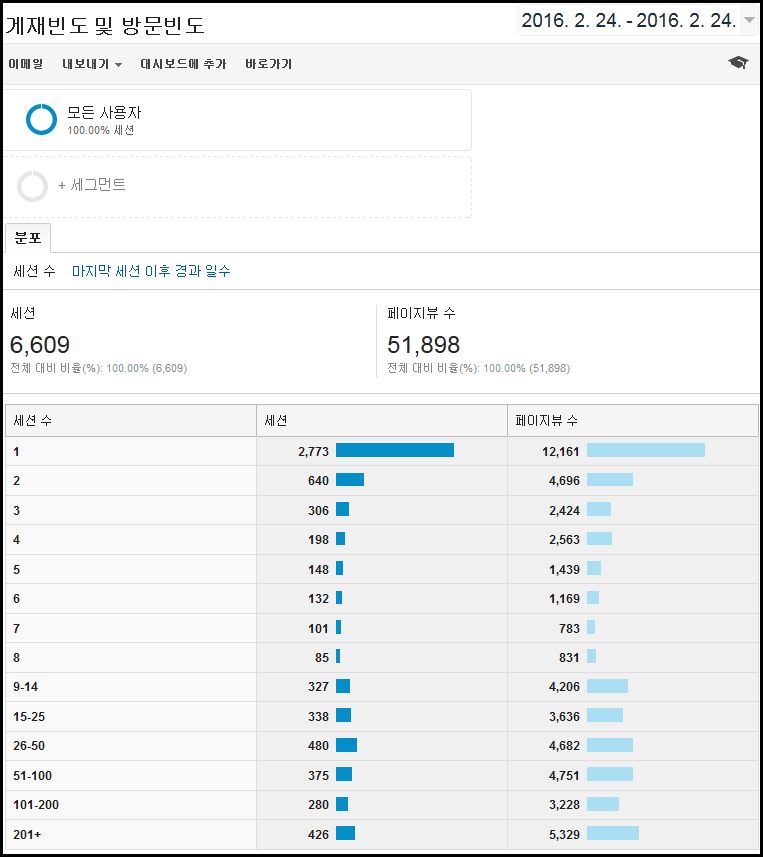The width and height of the screenshot is (763, 857).
Task: Select the 세션 수 view
Action: coord(35,271)
